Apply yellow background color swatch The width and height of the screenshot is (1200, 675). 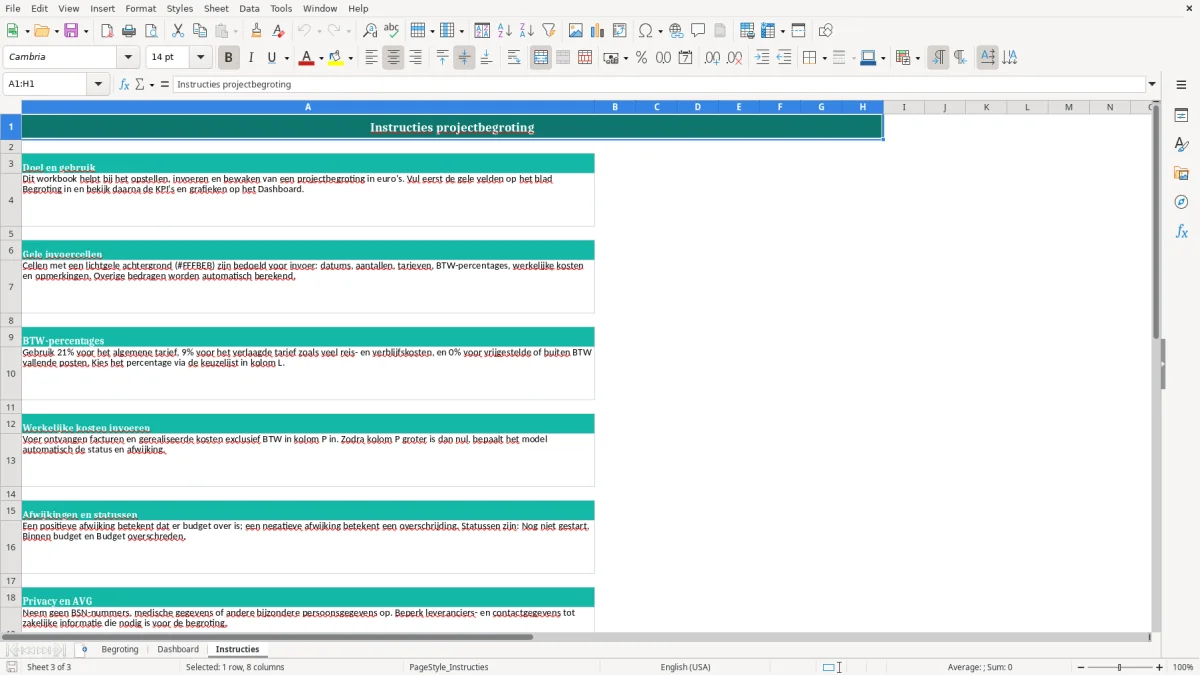point(336,58)
